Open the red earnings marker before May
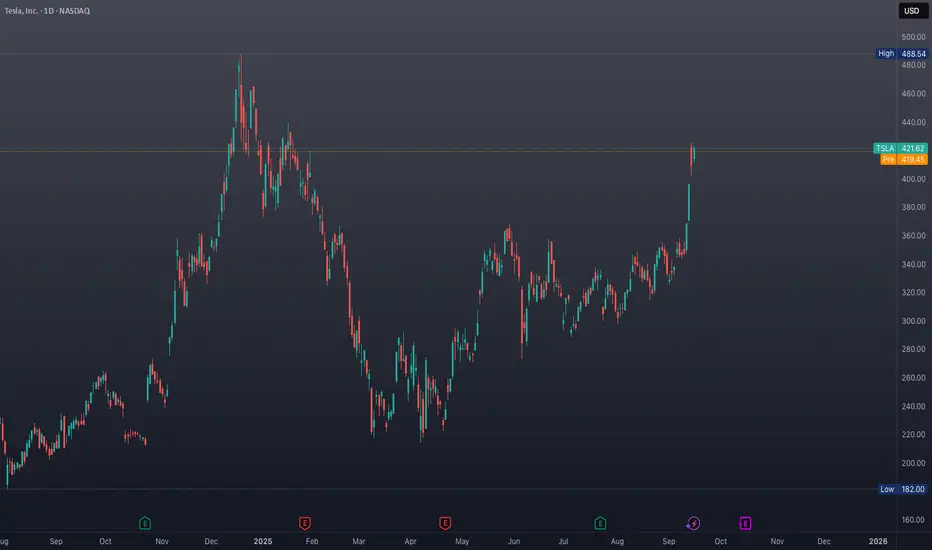Screen dimensions: 932x550 (445, 523)
